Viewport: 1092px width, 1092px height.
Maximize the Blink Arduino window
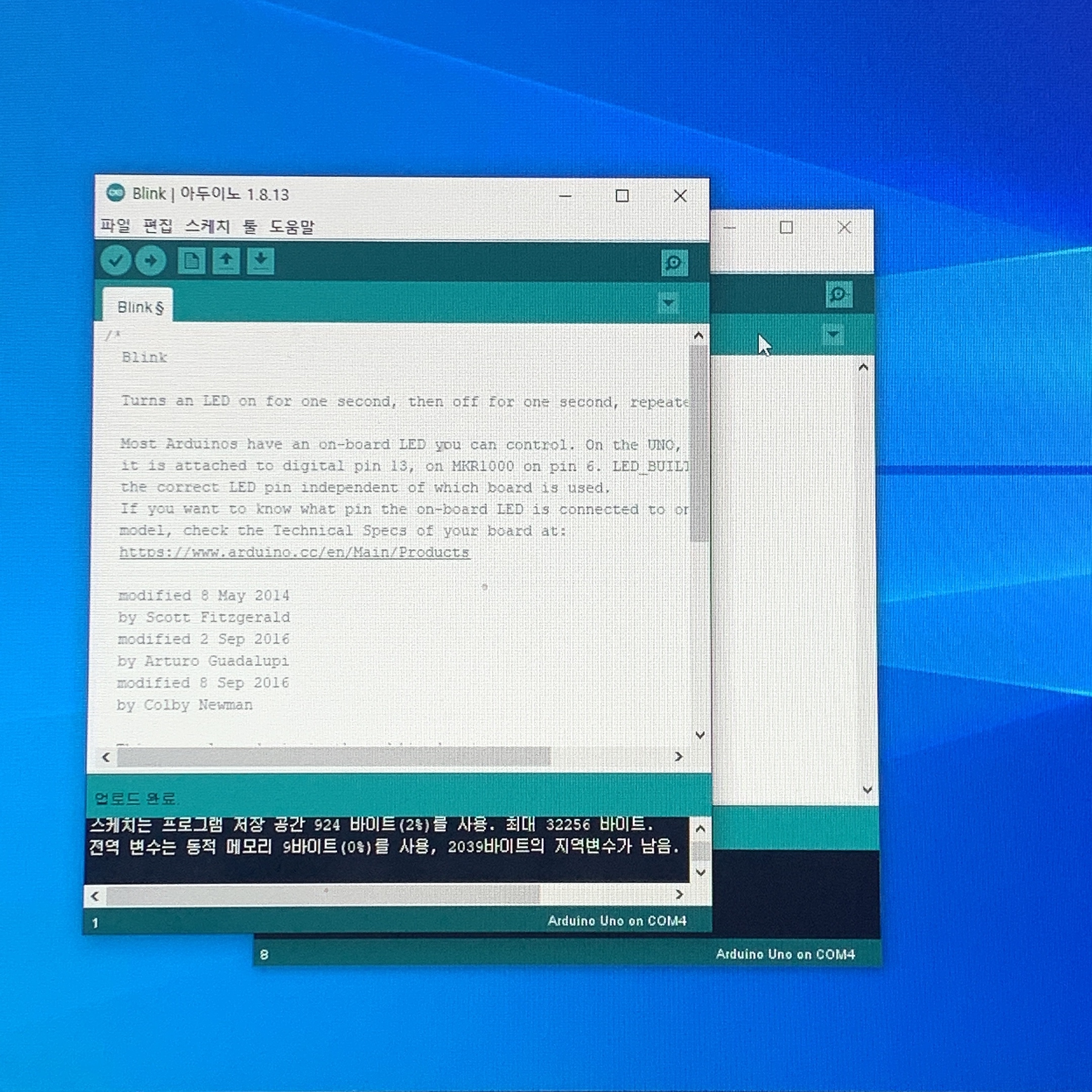622,196
